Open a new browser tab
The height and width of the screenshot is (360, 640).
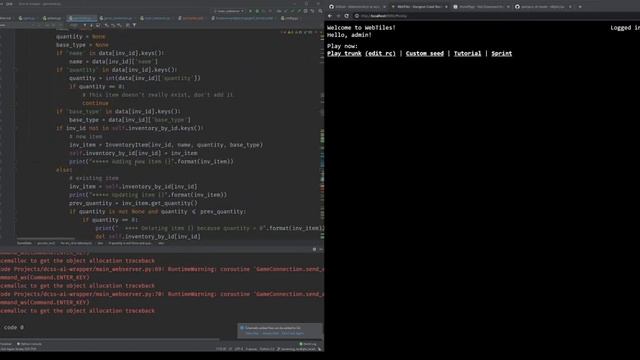[x=580, y=7]
